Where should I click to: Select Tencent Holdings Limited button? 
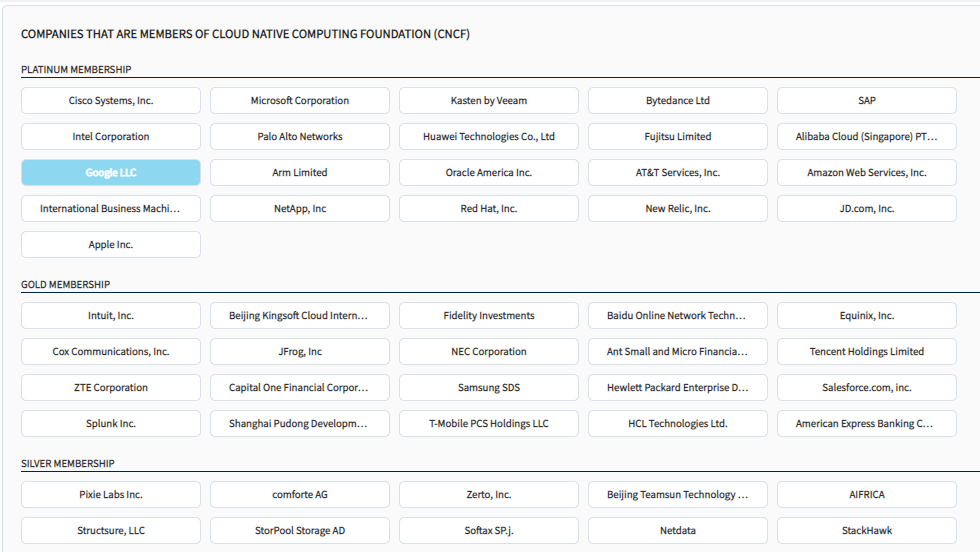(867, 351)
